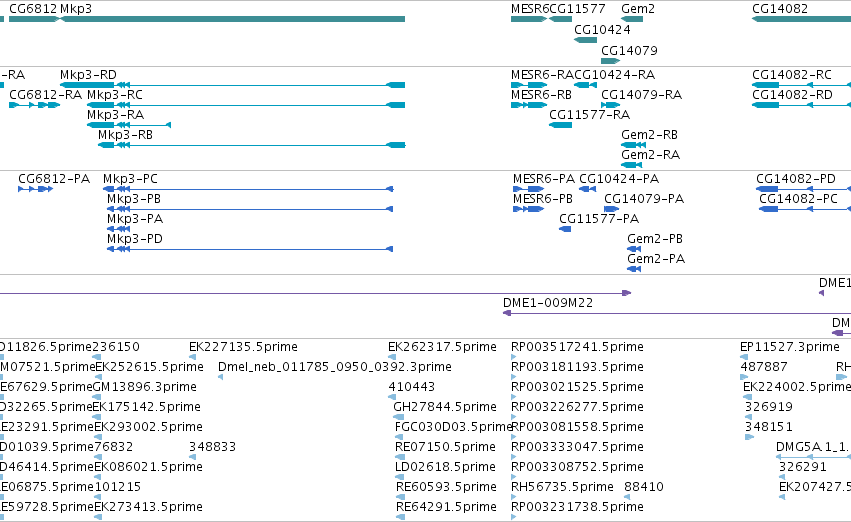Viewport: 851px width, 522px height.
Task: Click the CG10424 gene label in the top track
Action: (602, 30)
